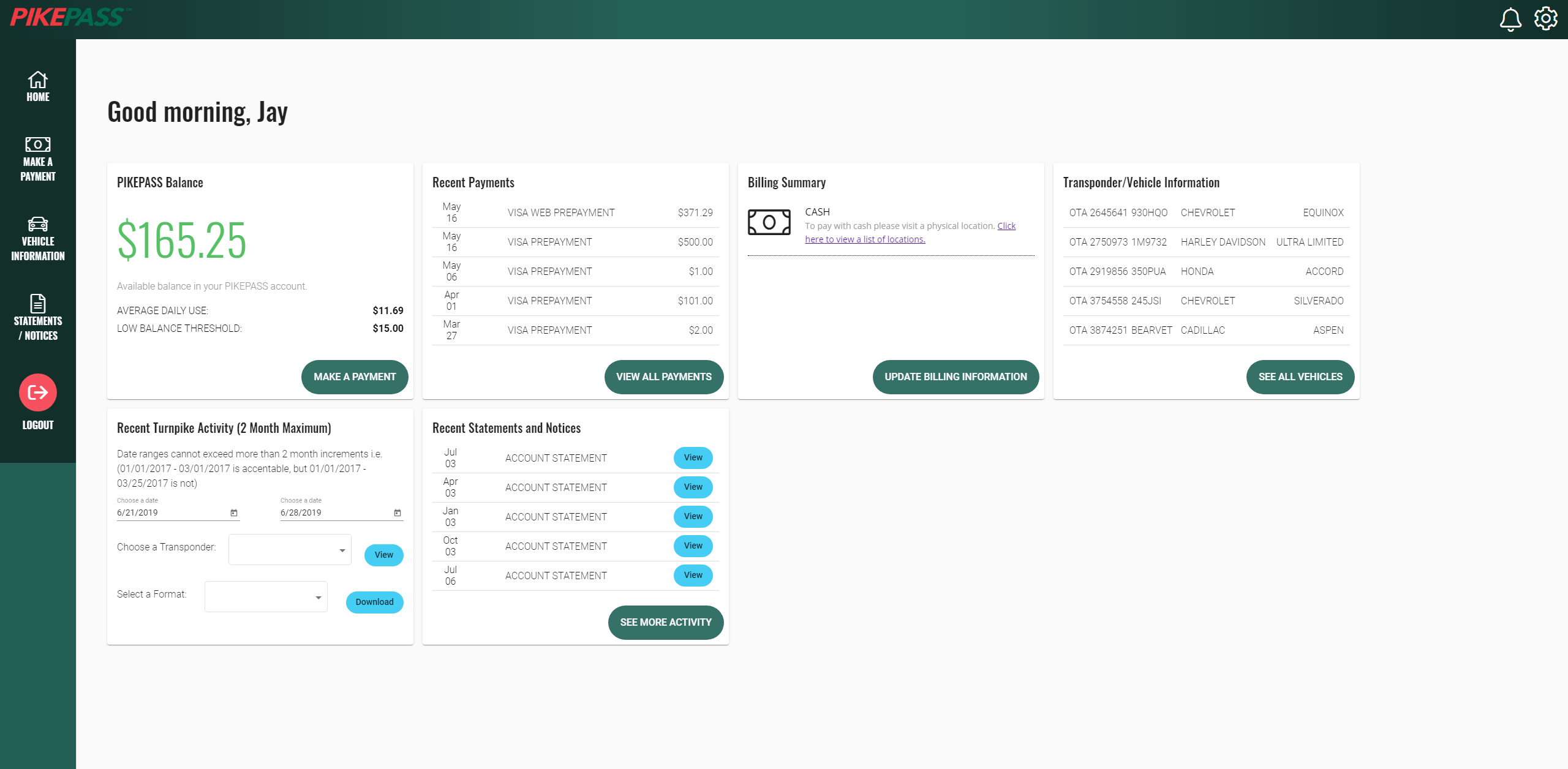Viewport: 1568px width, 769px height.
Task: Go to Home in sidebar
Action: point(38,86)
